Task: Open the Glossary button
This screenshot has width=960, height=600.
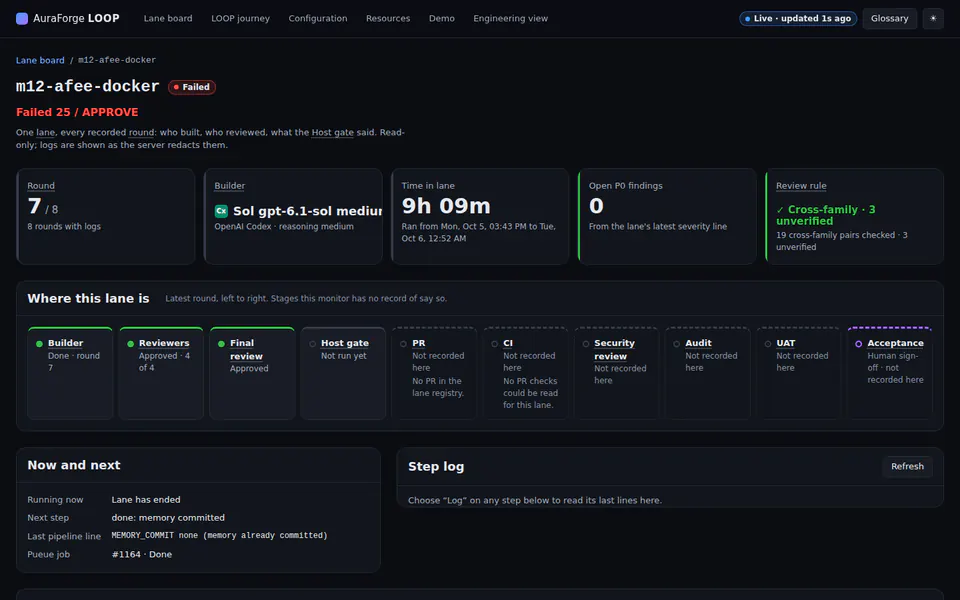Action: pyautogui.click(x=890, y=18)
